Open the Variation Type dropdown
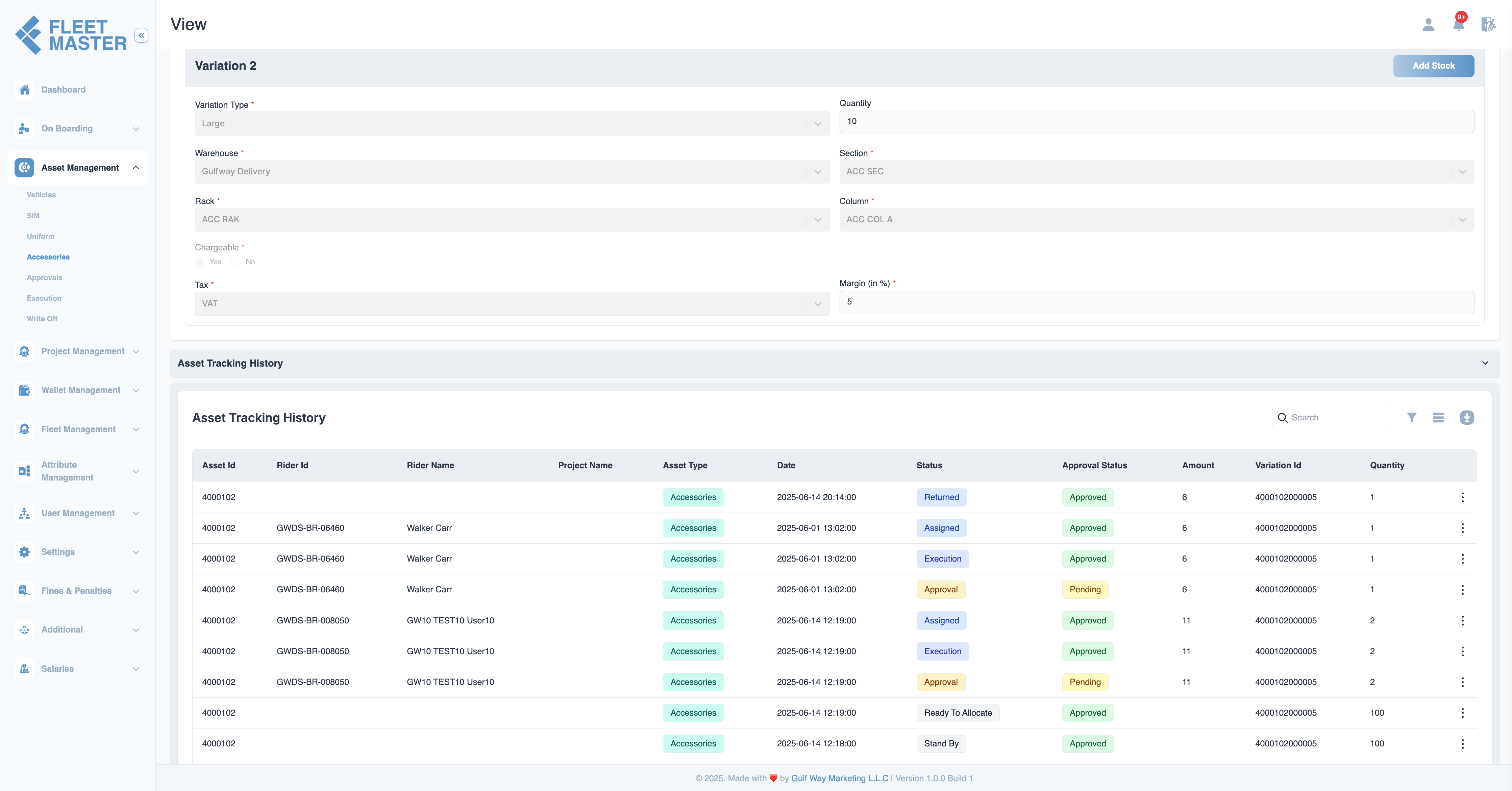This screenshot has width=1512, height=791. point(512,124)
